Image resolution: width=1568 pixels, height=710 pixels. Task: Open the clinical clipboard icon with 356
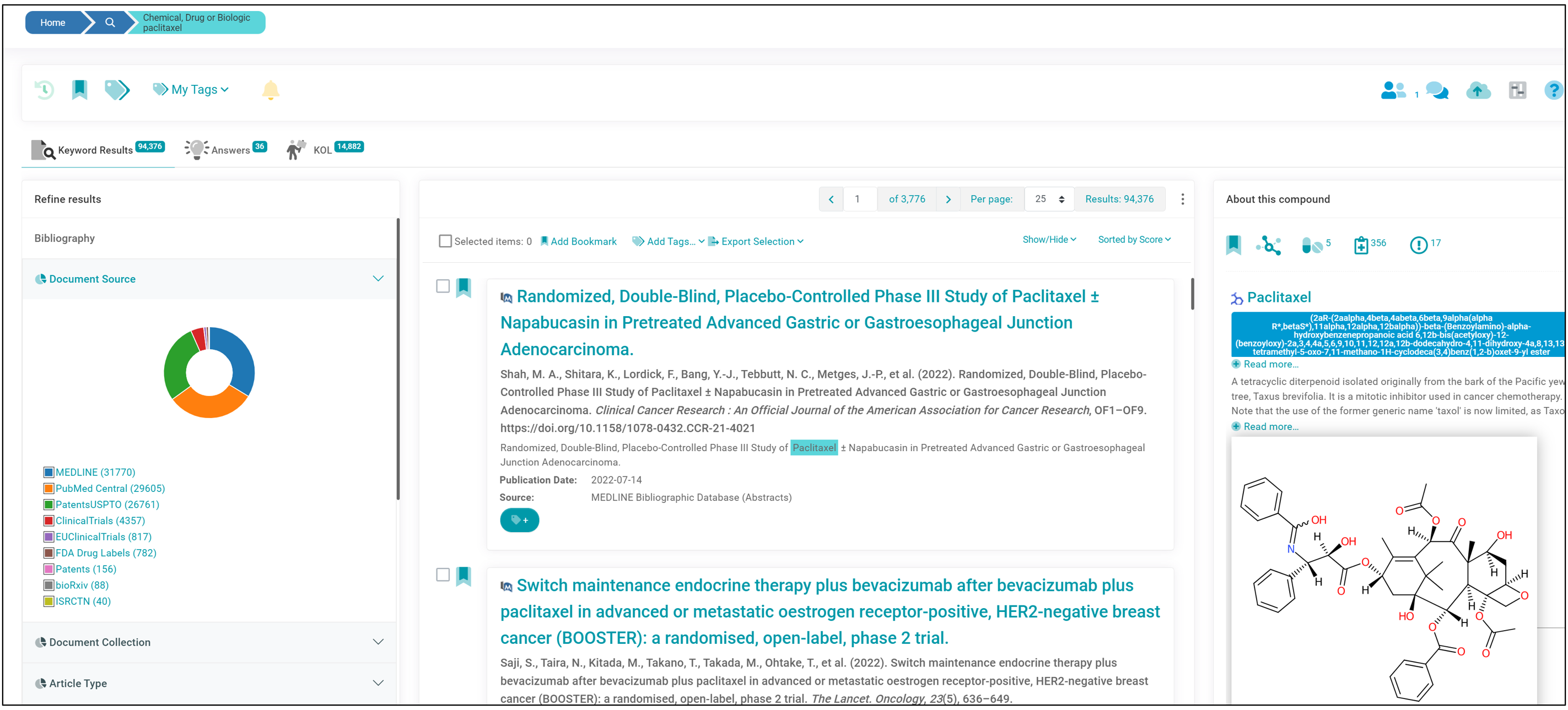(1369, 245)
